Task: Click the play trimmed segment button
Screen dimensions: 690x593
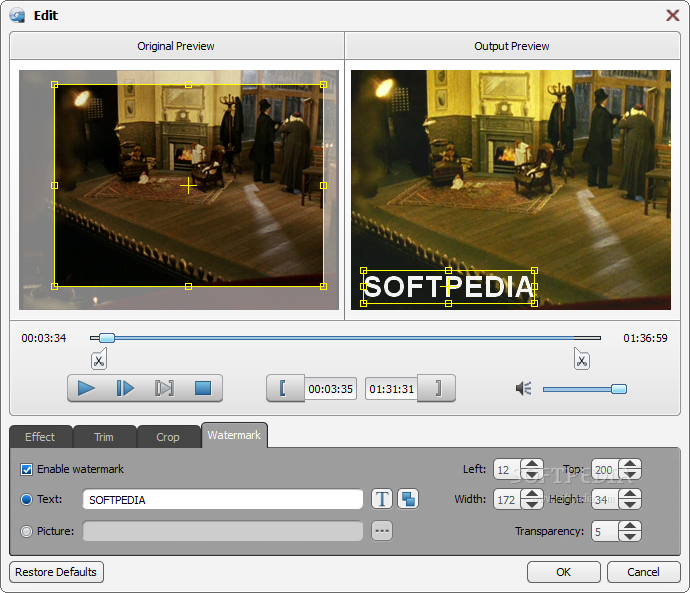Action: [x=164, y=388]
